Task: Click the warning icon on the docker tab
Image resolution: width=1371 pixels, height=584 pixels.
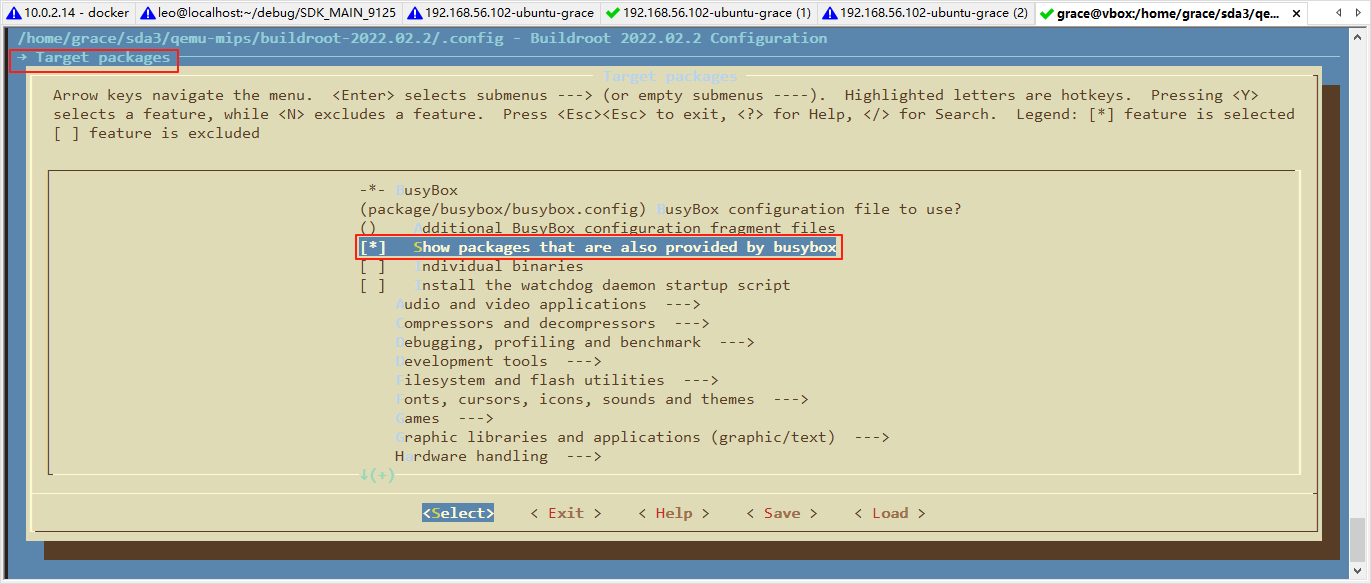Action: [14, 14]
